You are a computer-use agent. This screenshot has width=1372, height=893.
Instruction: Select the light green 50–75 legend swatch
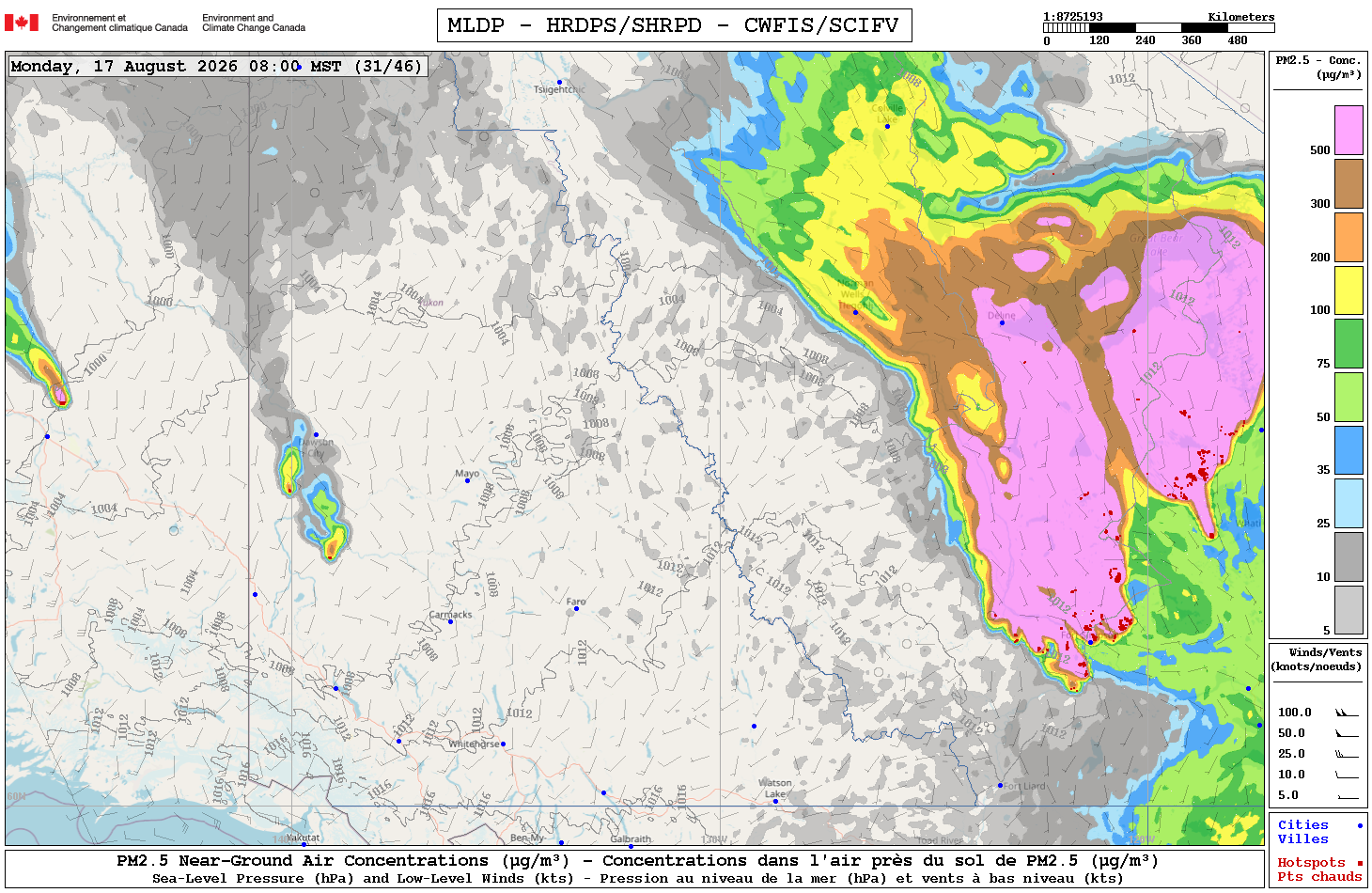1349,398
